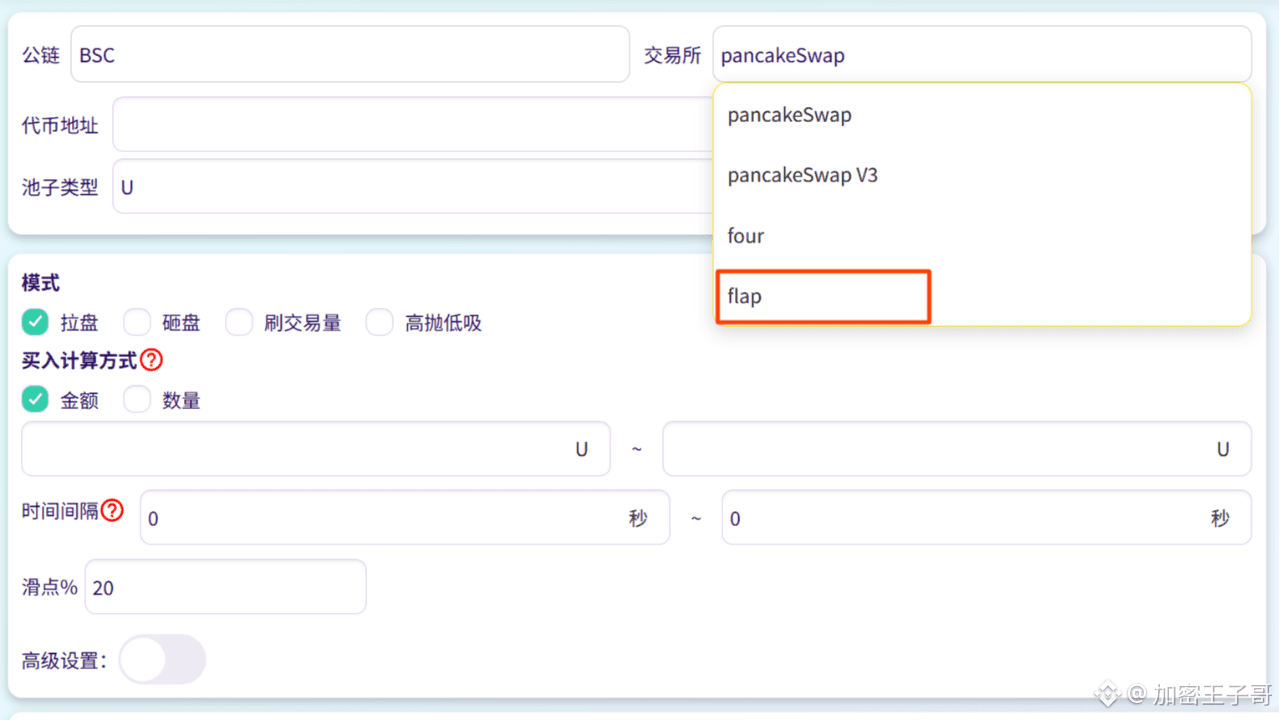Open the 买入计算方式 help question-mark icon
The image size is (1280, 720).
[x=151, y=360]
